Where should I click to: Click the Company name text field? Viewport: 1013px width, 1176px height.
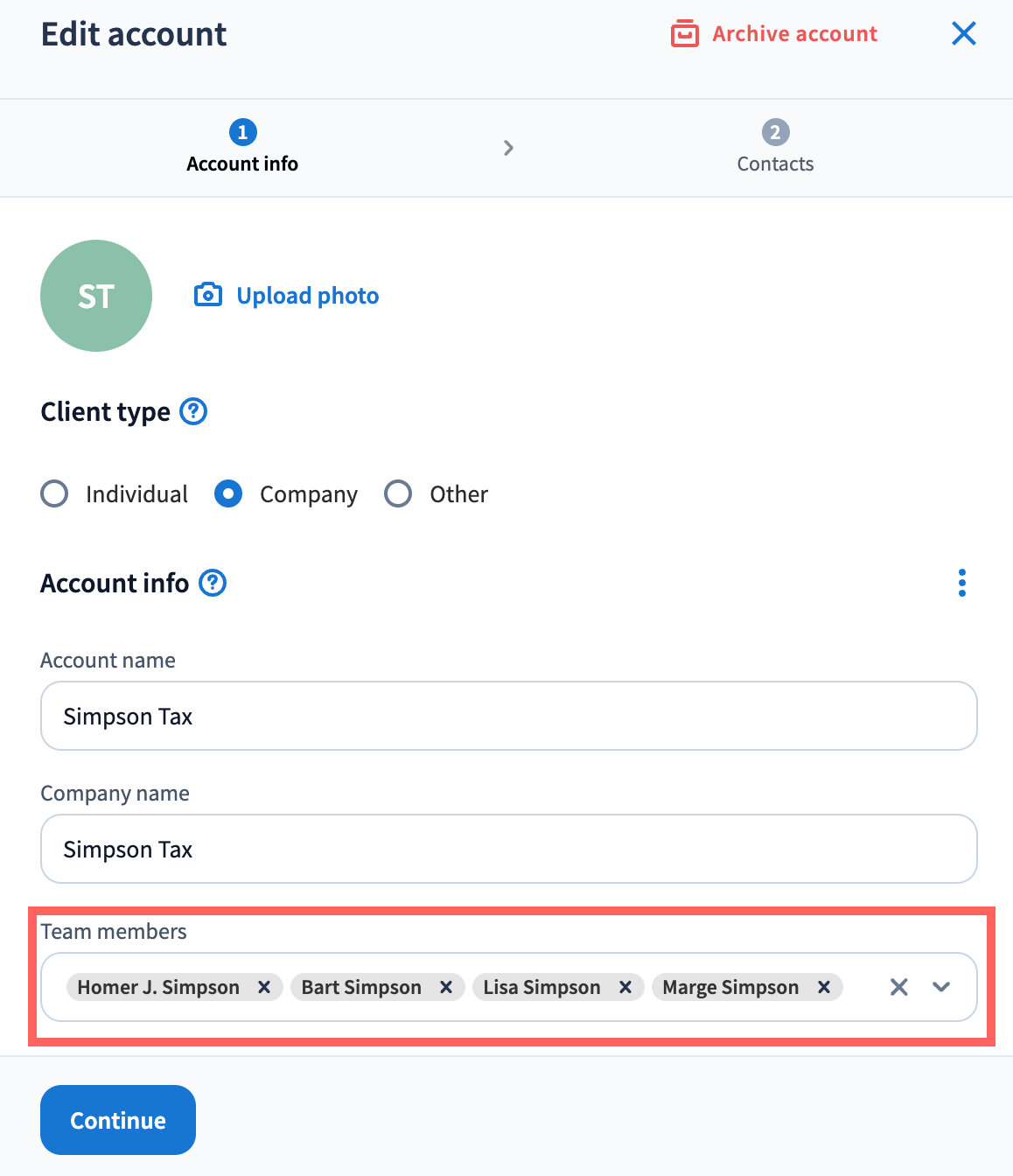point(508,849)
